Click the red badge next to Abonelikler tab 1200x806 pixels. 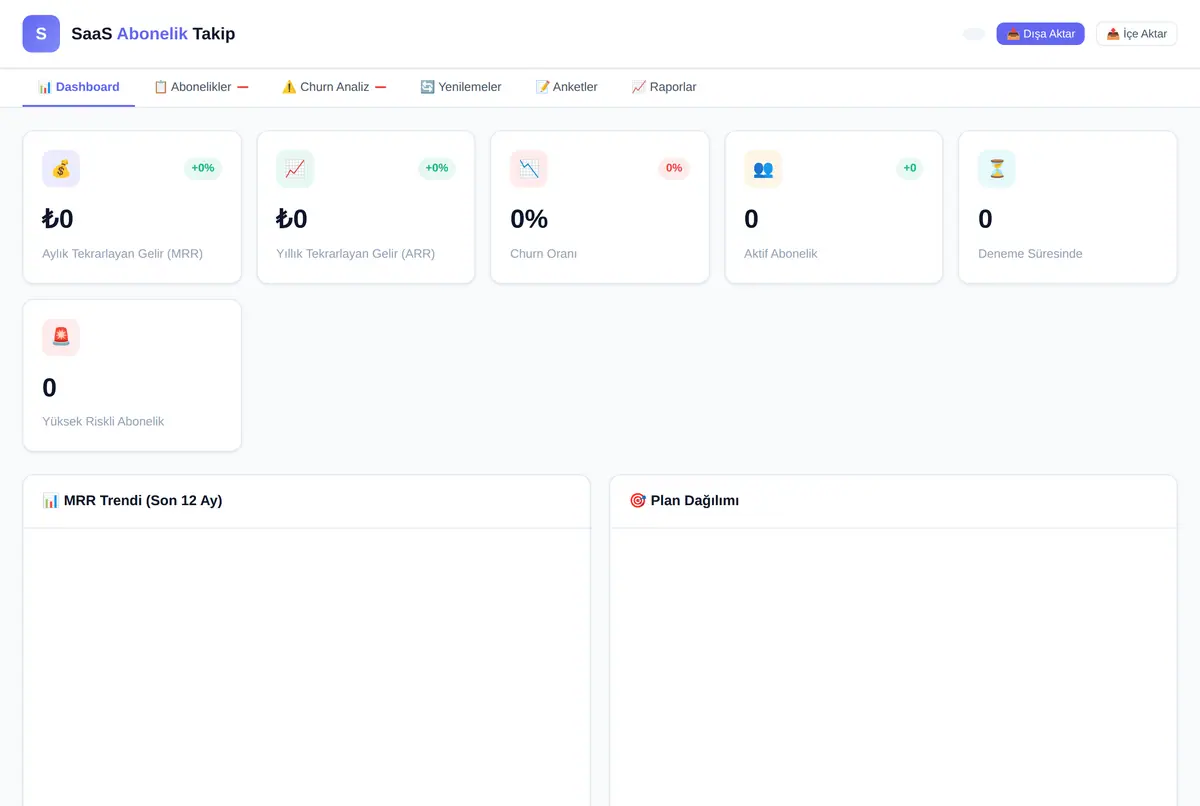point(243,87)
